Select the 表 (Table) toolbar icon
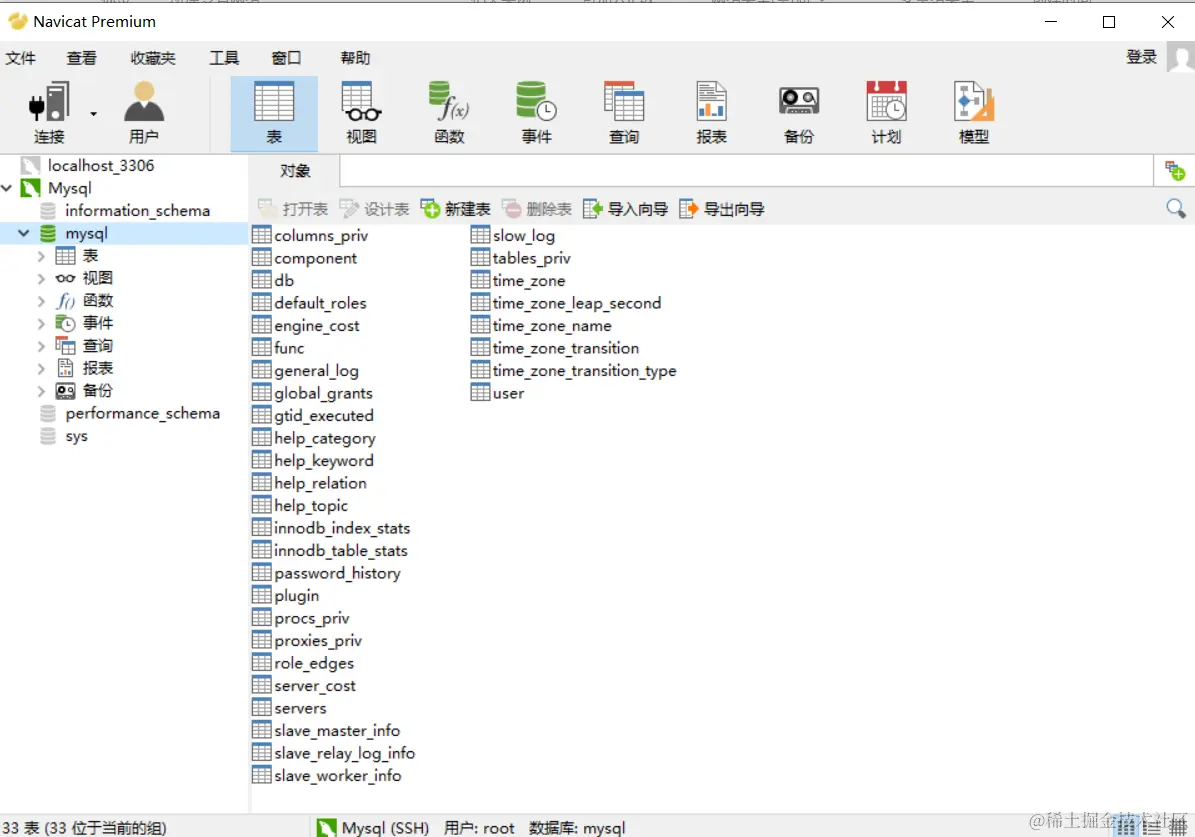 pos(274,112)
